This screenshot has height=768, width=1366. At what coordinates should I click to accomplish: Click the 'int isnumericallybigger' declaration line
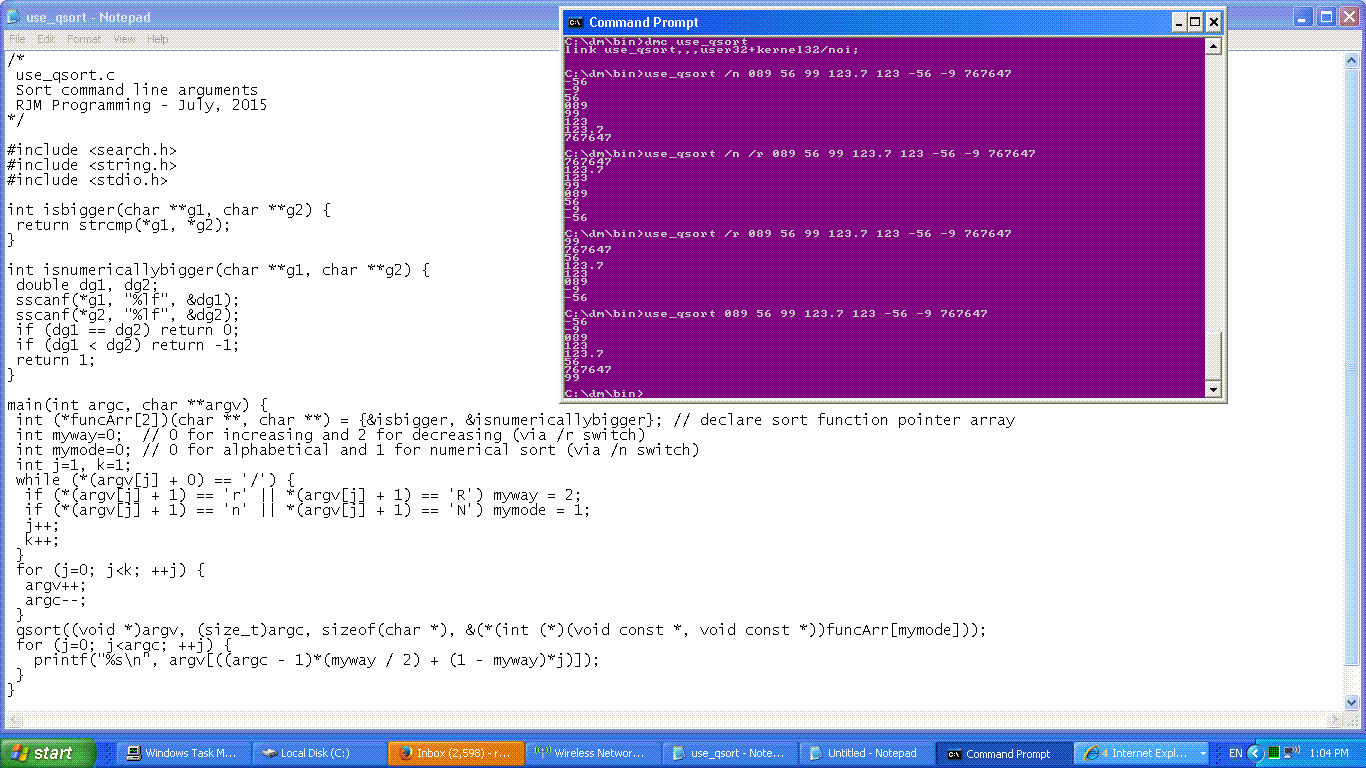(218, 270)
